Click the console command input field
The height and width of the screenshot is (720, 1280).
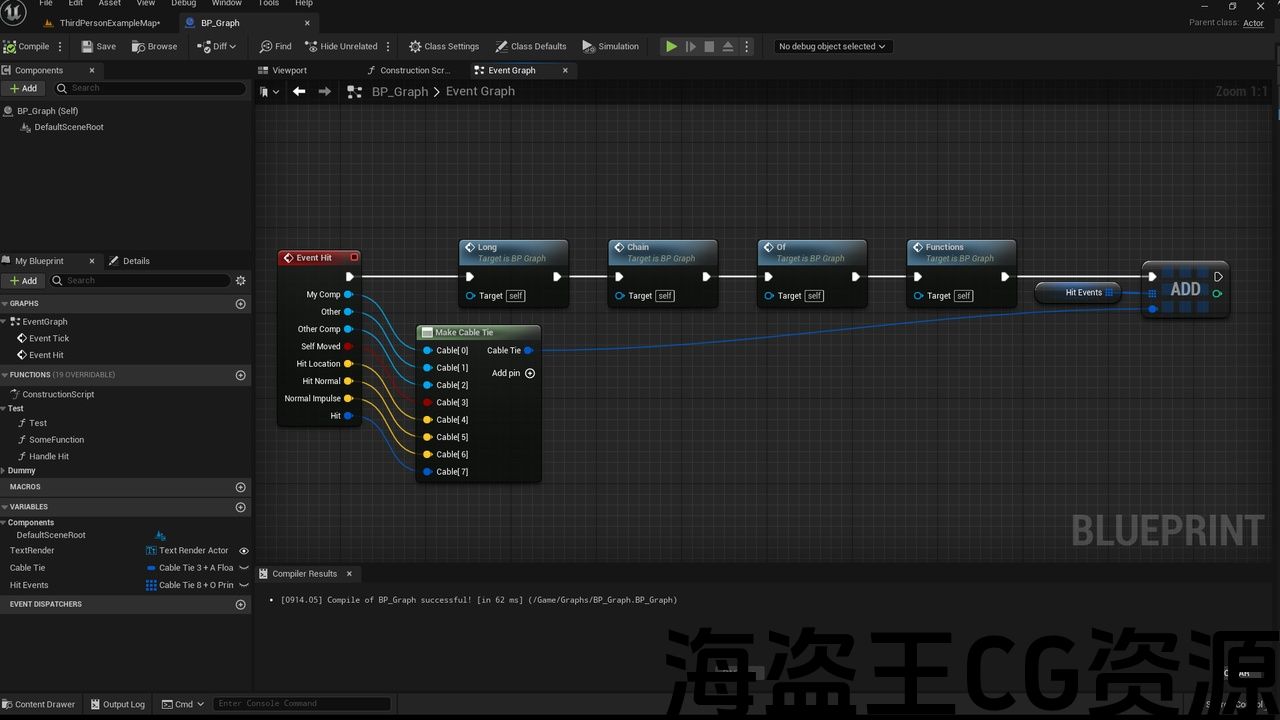coord(302,704)
